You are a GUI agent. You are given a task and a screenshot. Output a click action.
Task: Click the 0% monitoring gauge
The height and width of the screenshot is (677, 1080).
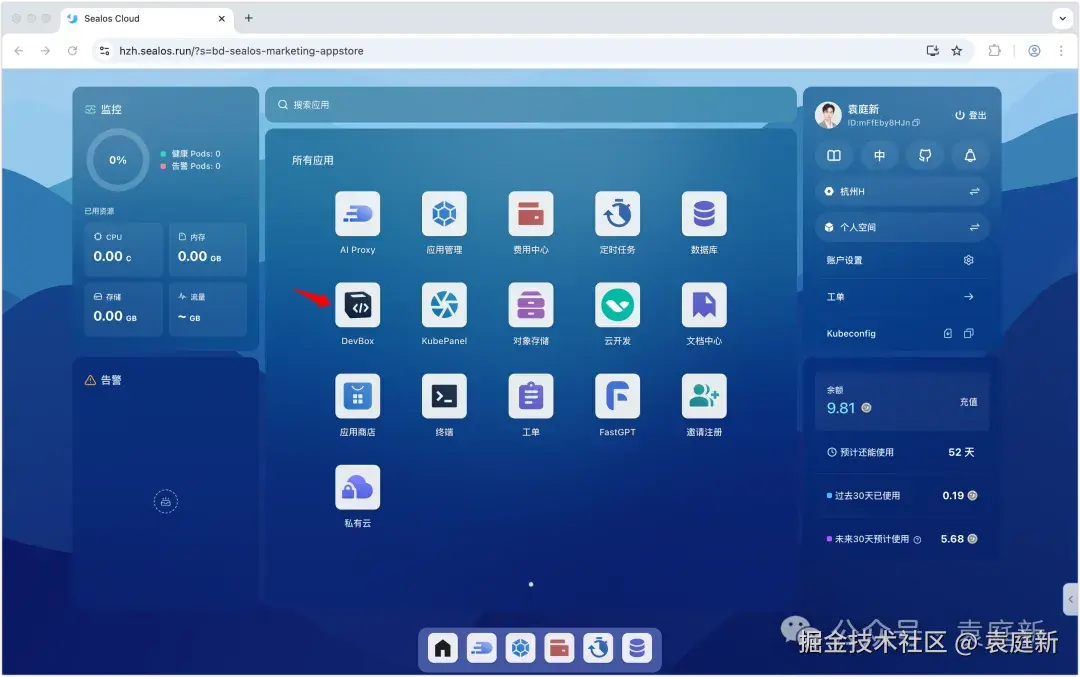[x=118, y=160]
